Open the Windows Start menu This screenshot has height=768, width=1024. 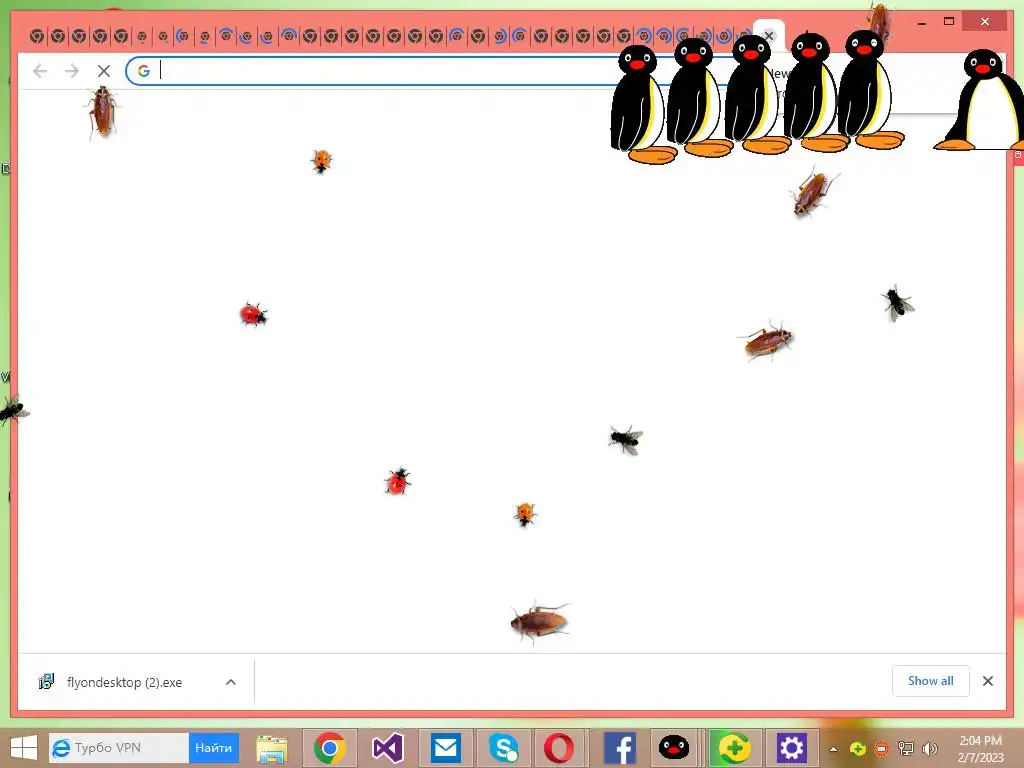(x=24, y=748)
